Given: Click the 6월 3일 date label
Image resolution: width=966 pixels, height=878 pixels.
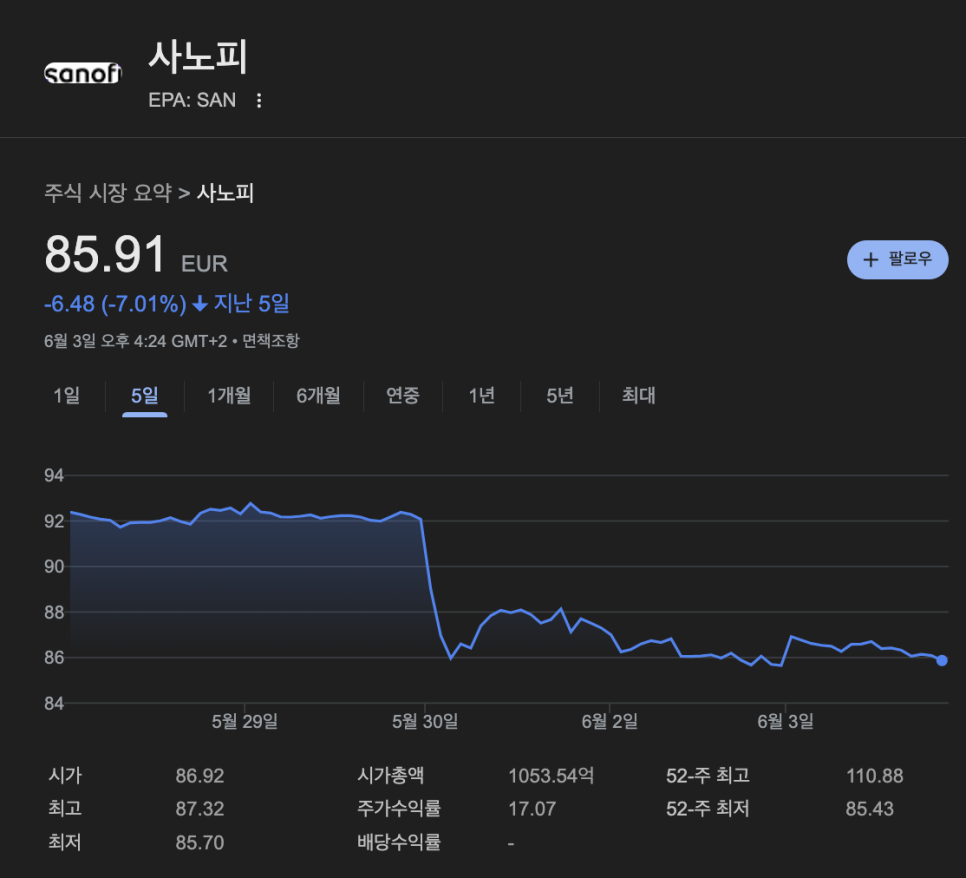Looking at the screenshot, I should pyautogui.click(x=785, y=722).
